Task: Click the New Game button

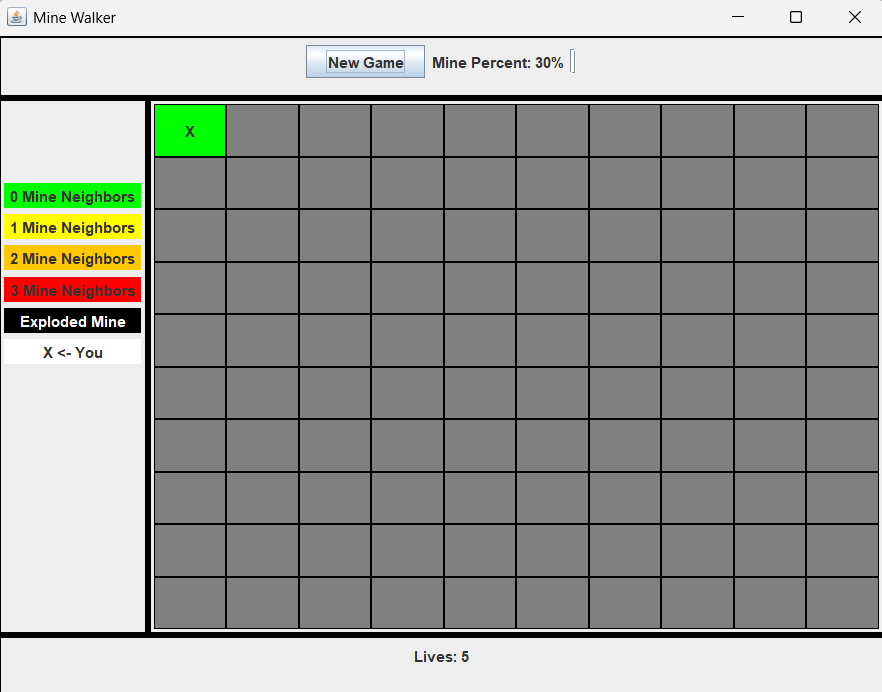Action: point(365,62)
